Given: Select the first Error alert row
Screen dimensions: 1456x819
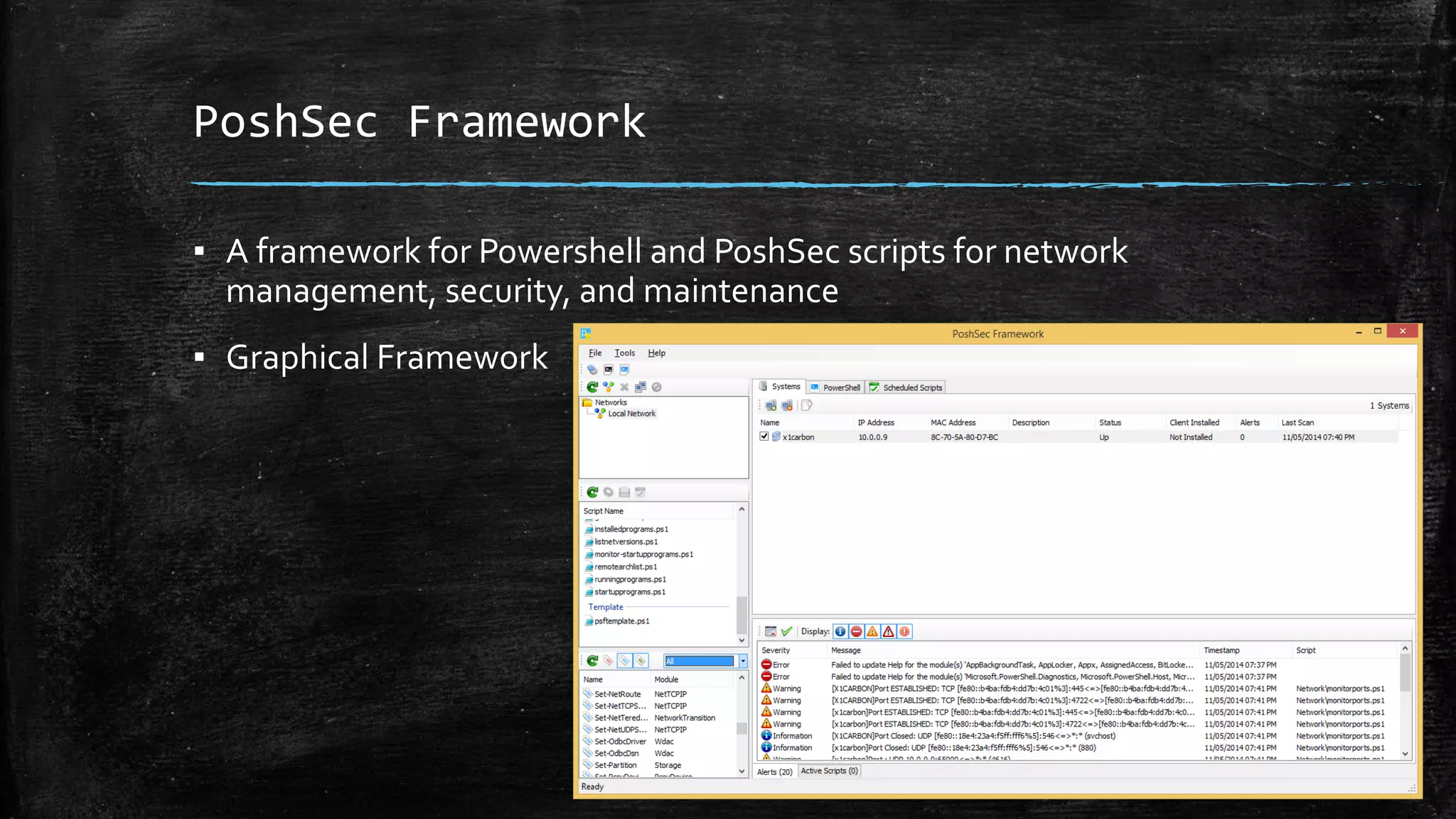Looking at the screenshot, I should 1078,665.
